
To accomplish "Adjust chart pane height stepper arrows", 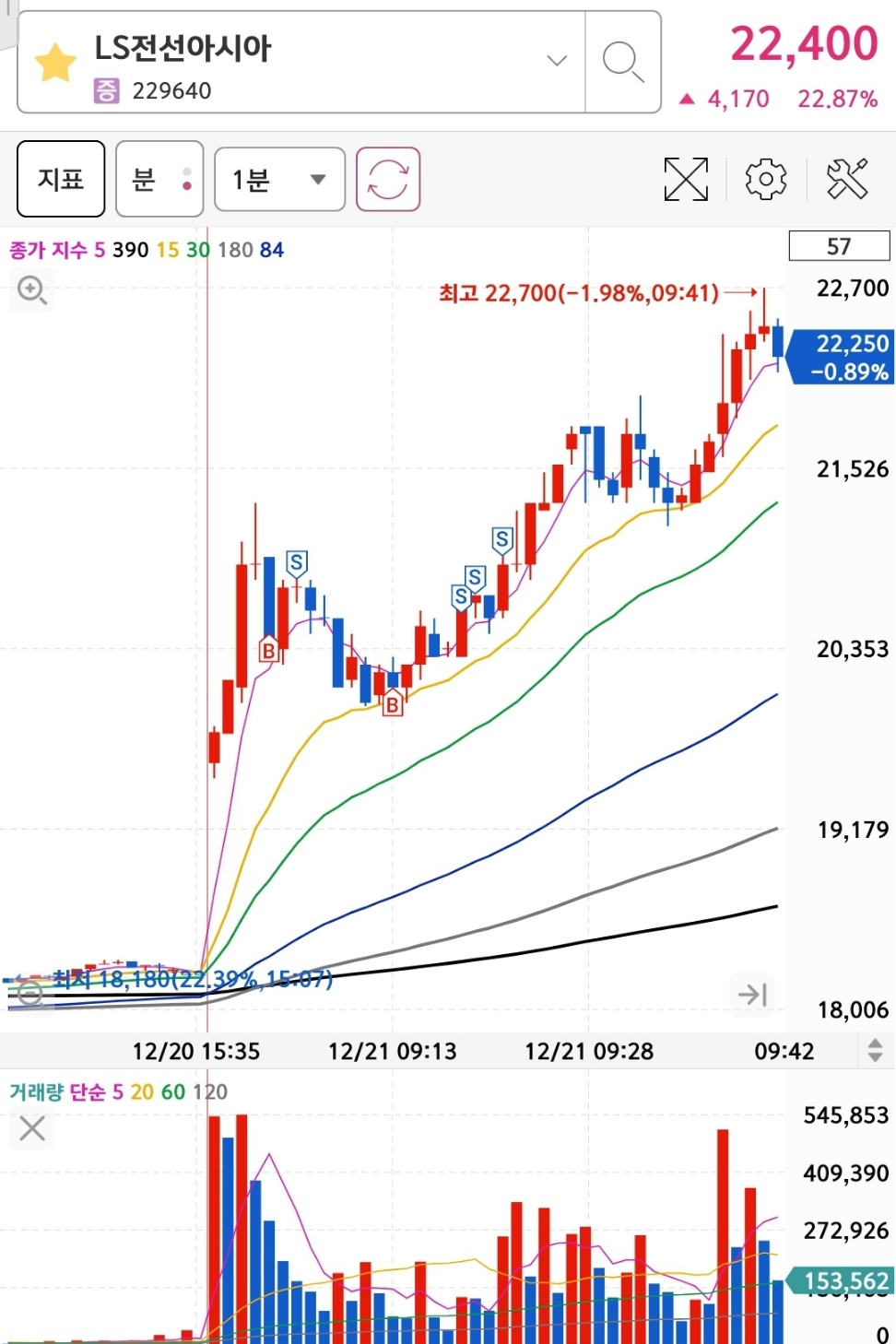I will pyautogui.click(x=875, y=1050).
